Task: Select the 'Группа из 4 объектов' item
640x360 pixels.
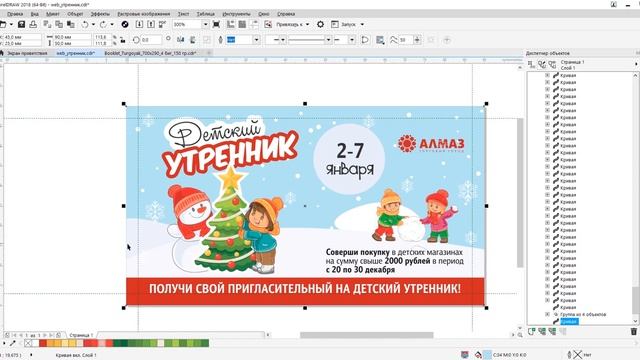Action: pos(583,314)
